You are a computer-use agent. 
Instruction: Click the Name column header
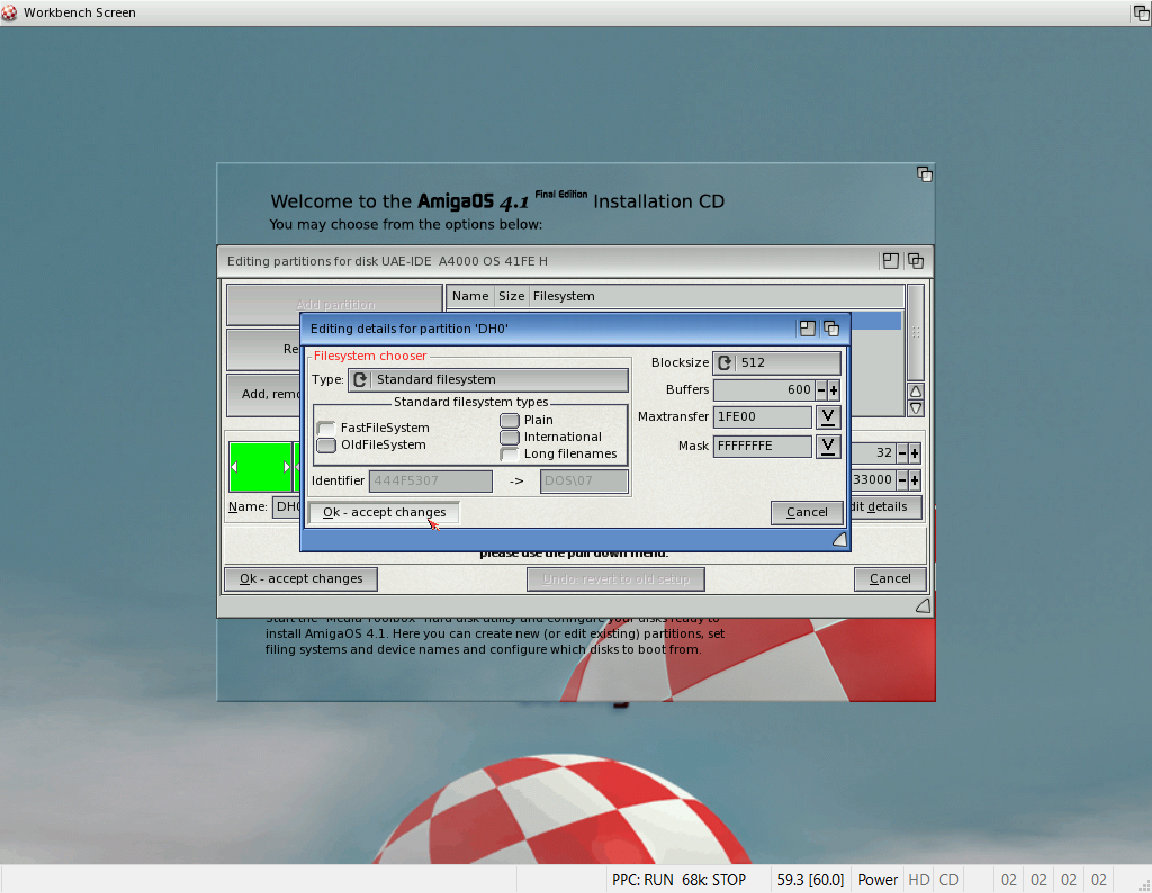470,295
